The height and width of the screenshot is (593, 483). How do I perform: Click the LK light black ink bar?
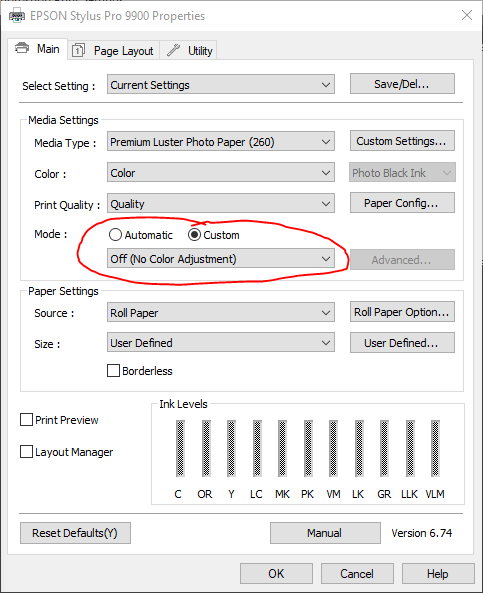point(359,448)
